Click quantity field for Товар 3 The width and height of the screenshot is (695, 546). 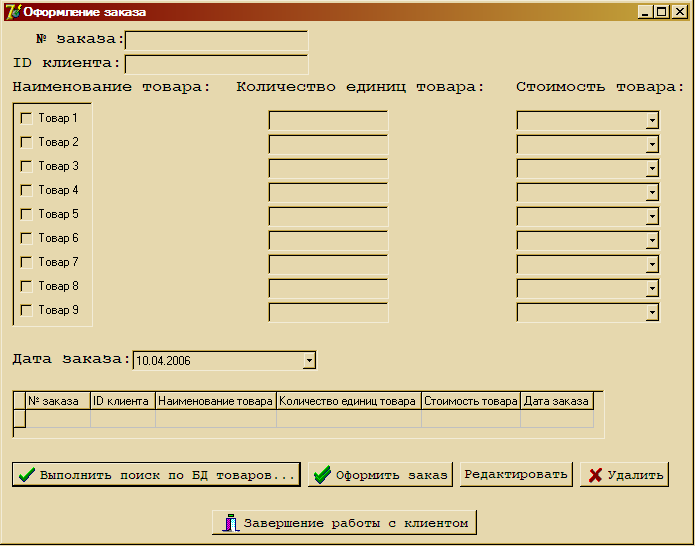click(x=328, y=168)
